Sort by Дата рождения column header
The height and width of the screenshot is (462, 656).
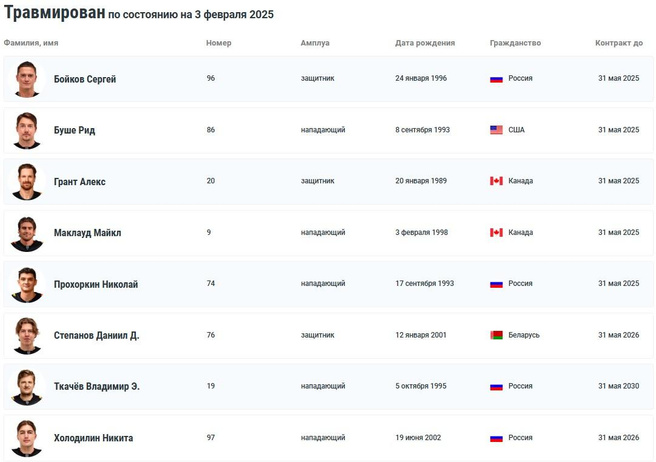coord(425,43)
